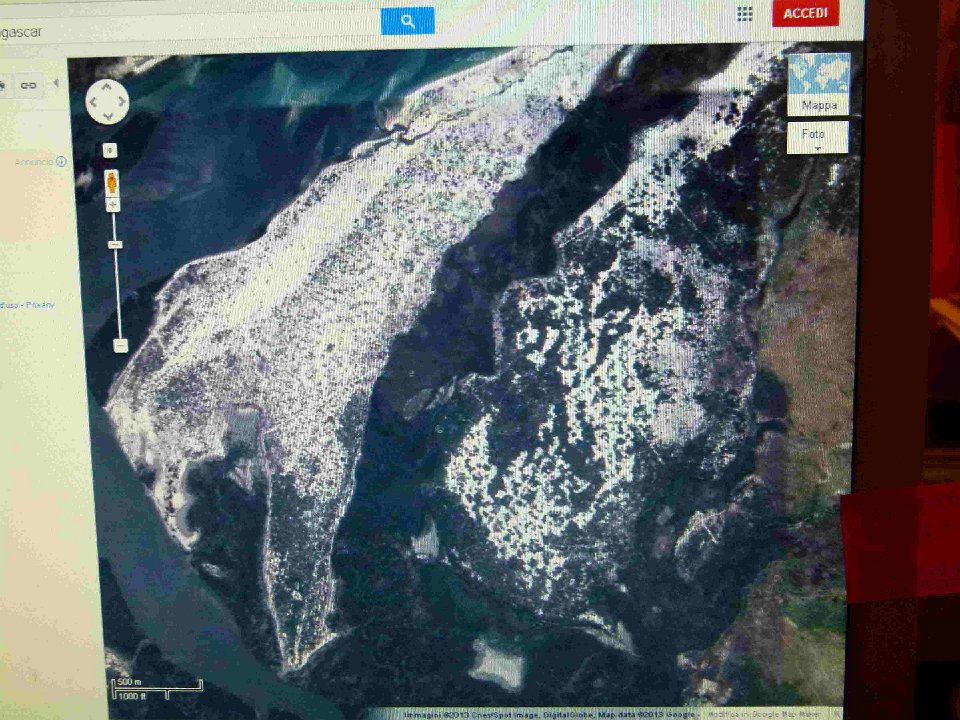Open print with the printer icon
Viewport: 960px width, 720px height.
pos(2,86)
